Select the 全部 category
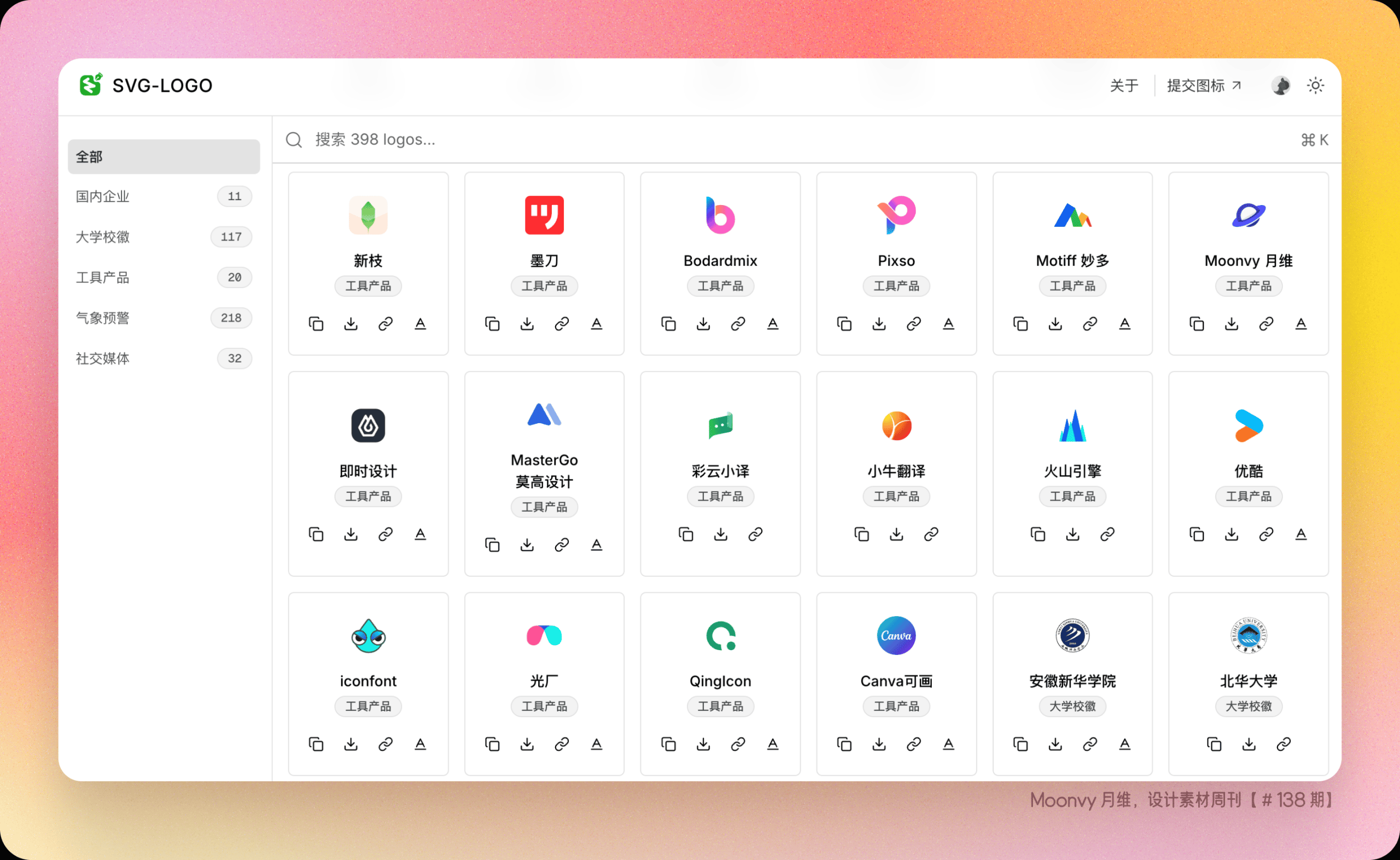 click(164, 156)
